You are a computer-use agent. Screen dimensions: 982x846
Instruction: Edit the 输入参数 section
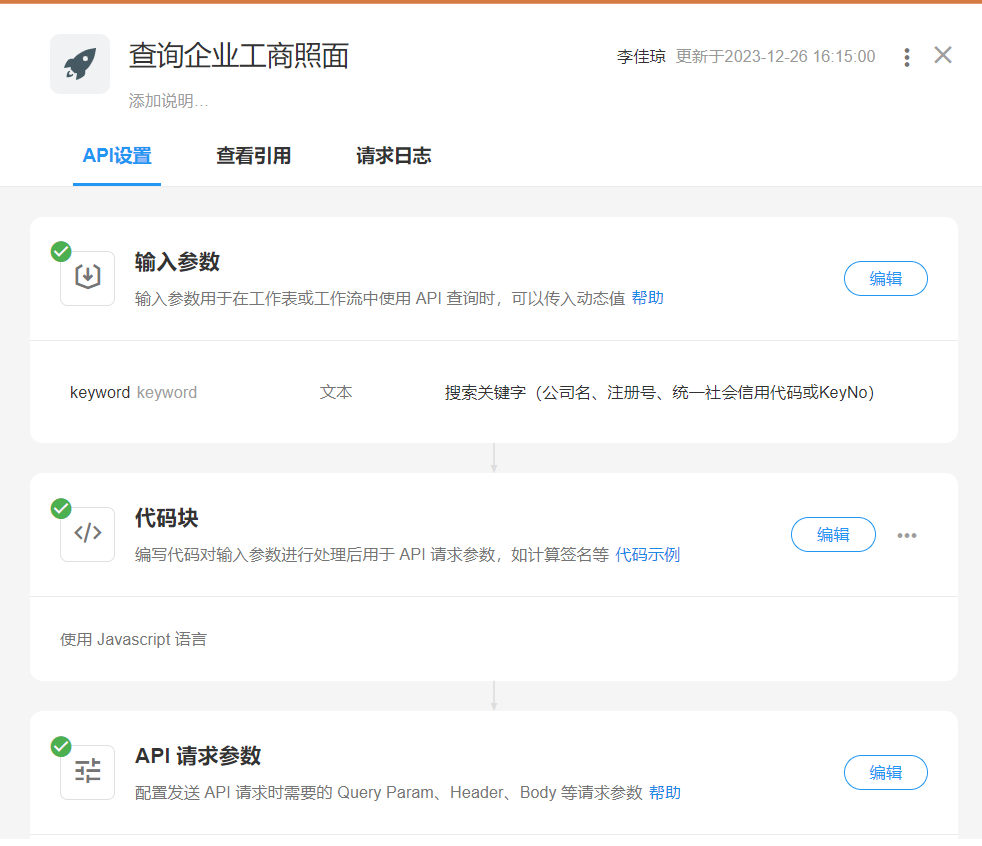[x=885, y=279]
